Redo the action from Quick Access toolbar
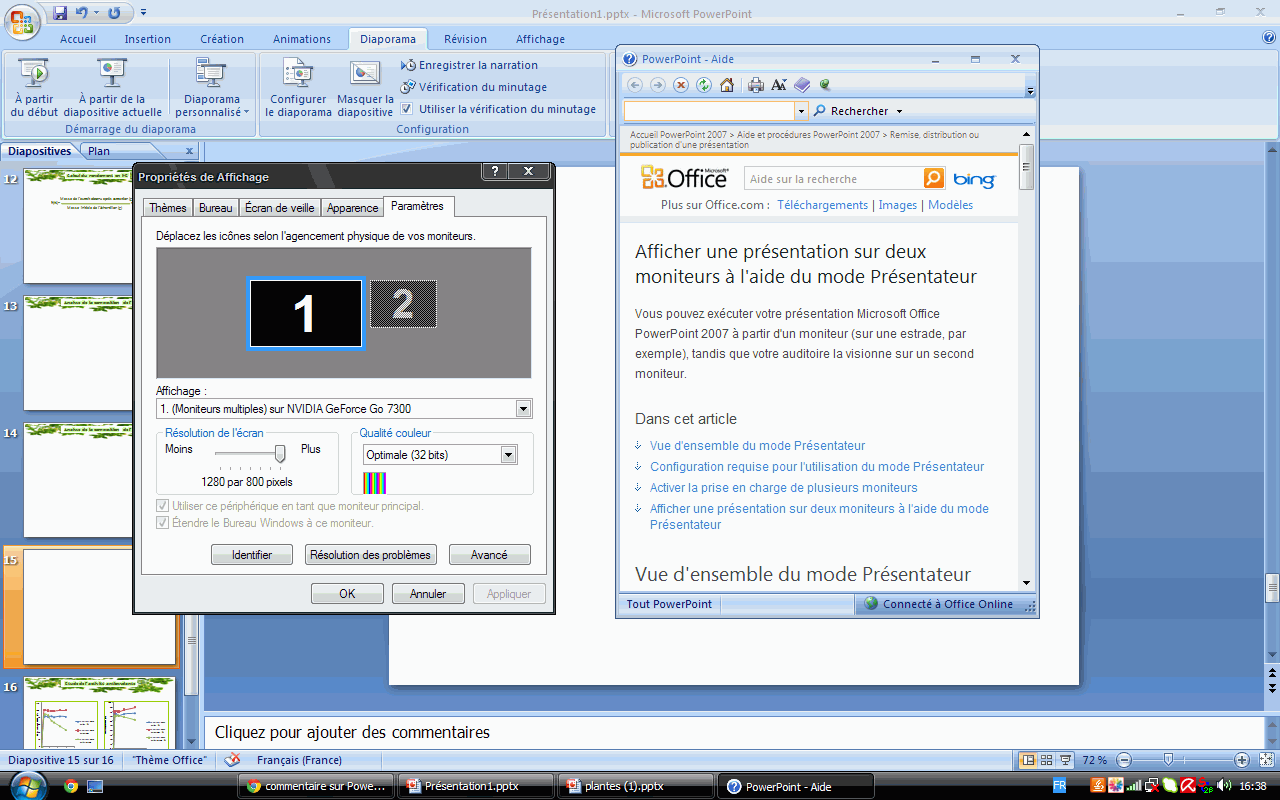This screenshot has height=800, width=1280. tap(114, 13)
